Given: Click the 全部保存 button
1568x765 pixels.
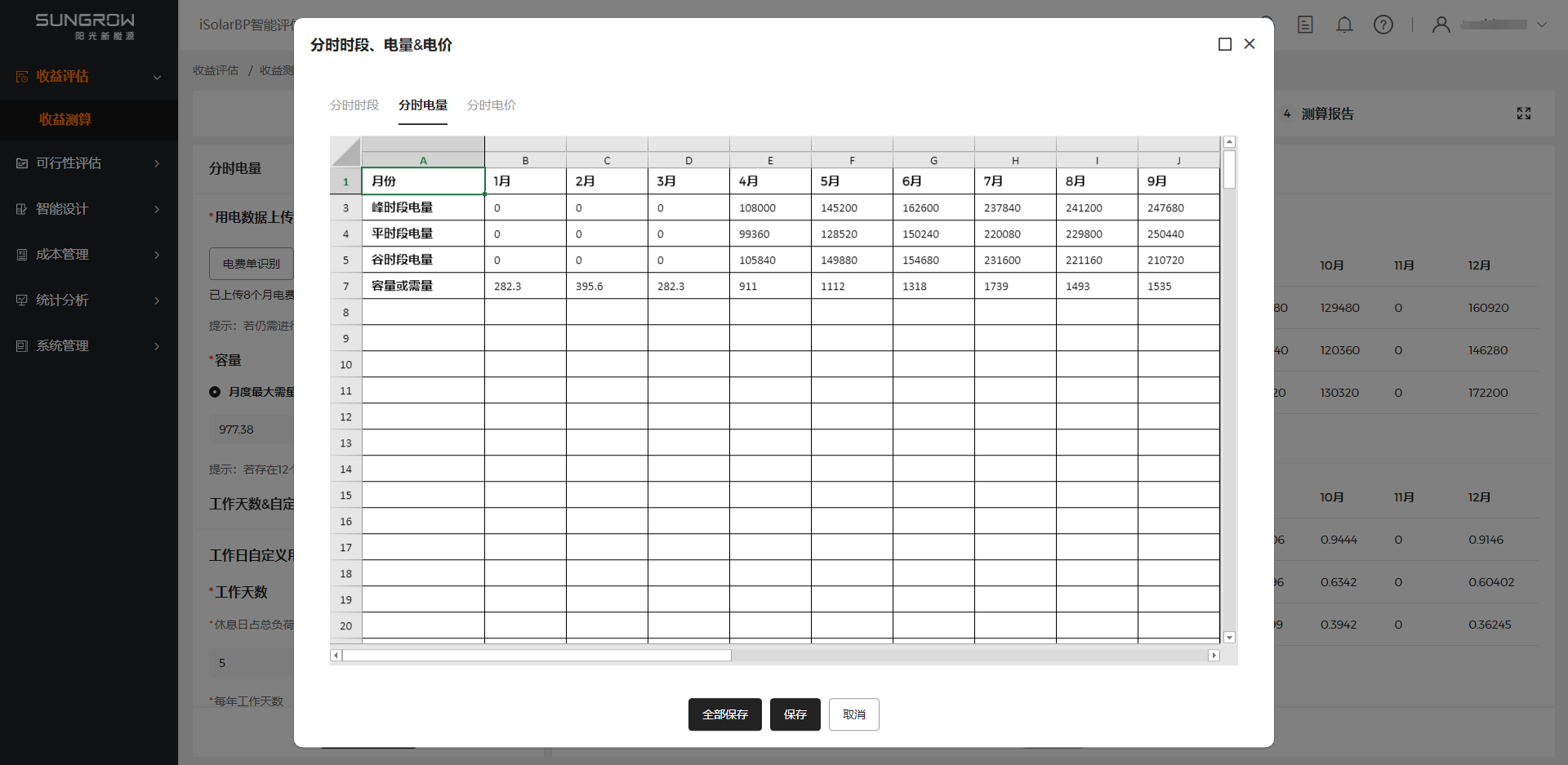Looking at the screenshot, I should click(724, 714).
